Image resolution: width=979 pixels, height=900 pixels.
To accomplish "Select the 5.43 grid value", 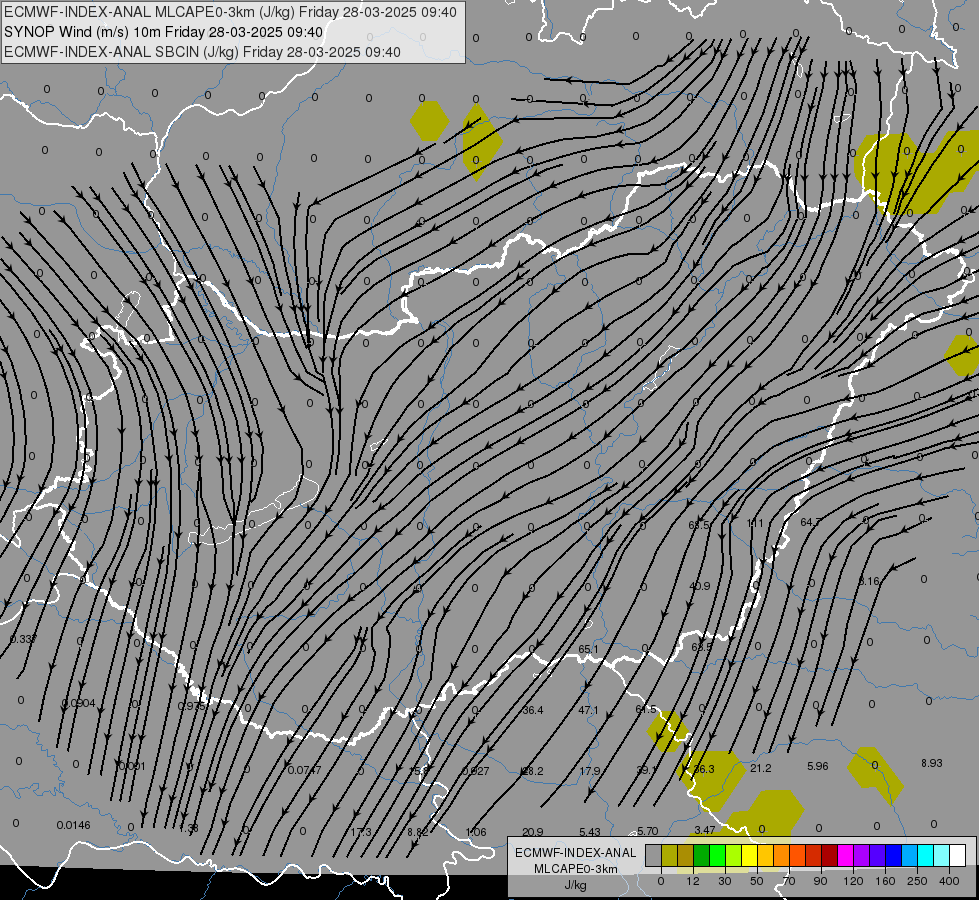I will click(x=590, y=832).
